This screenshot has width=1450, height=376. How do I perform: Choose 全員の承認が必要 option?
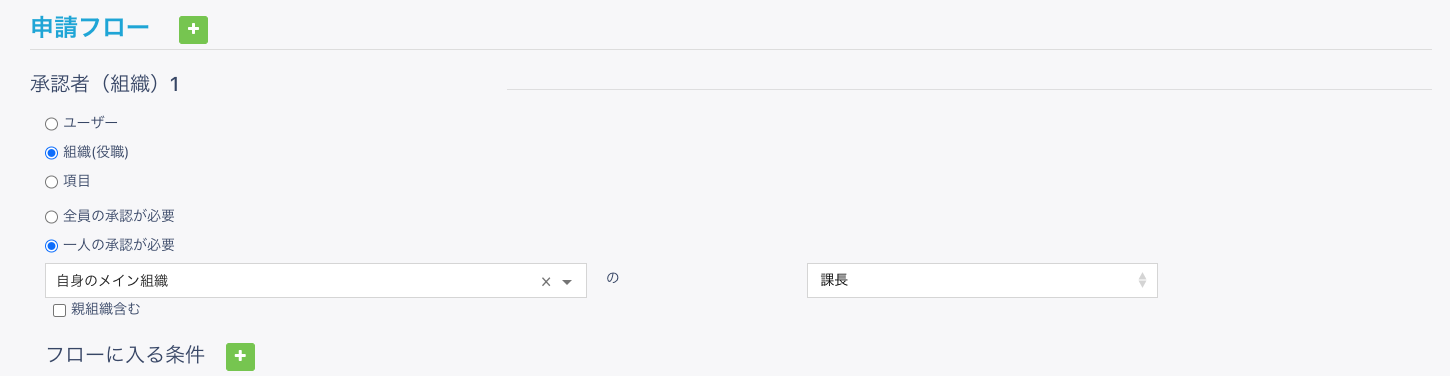tap(52, 216)
